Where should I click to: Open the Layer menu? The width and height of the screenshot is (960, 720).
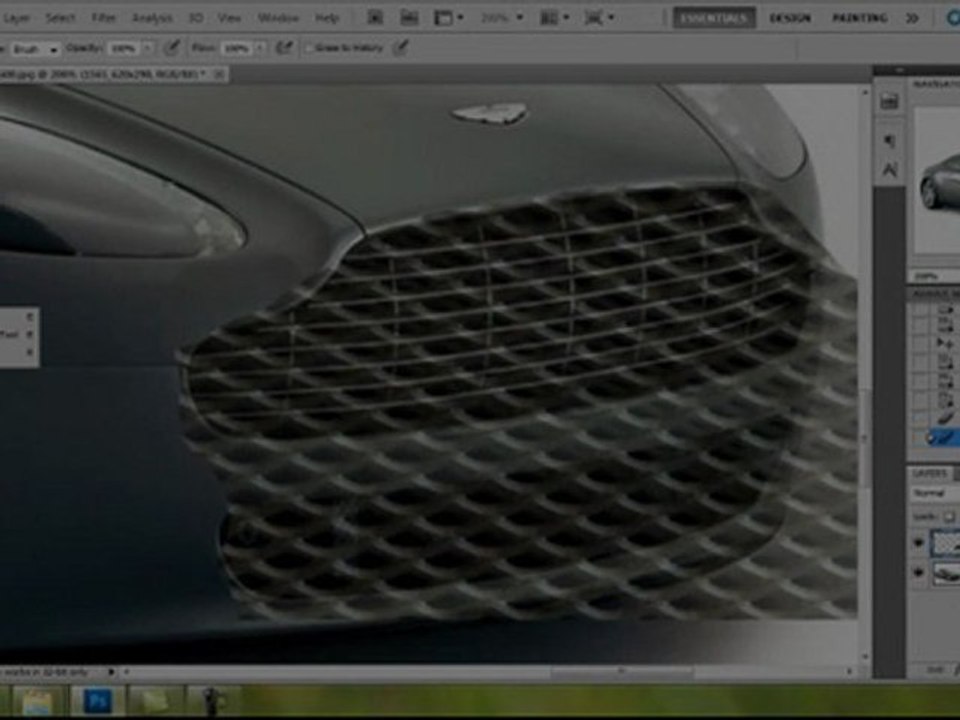[16, 18]
